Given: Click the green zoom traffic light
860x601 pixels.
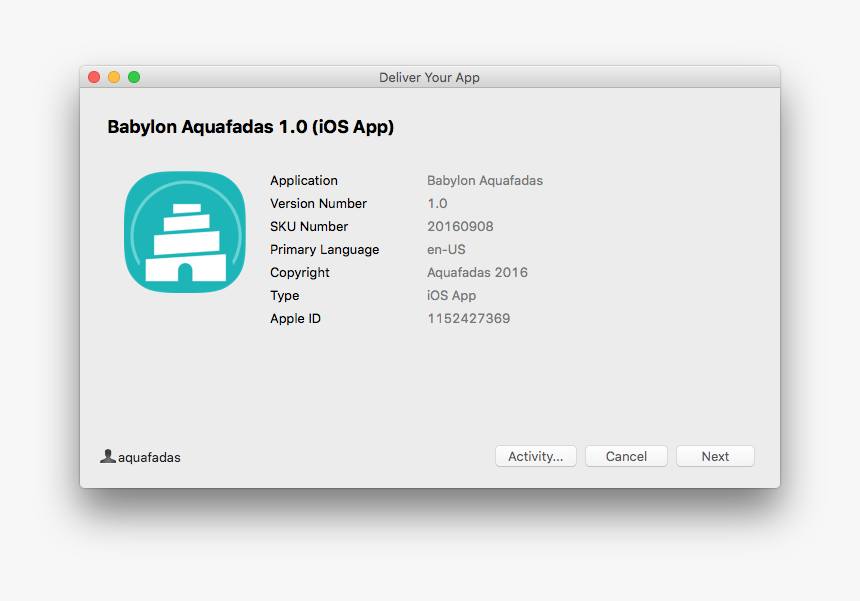Looking at the screenshot, I should click(133, 76).
